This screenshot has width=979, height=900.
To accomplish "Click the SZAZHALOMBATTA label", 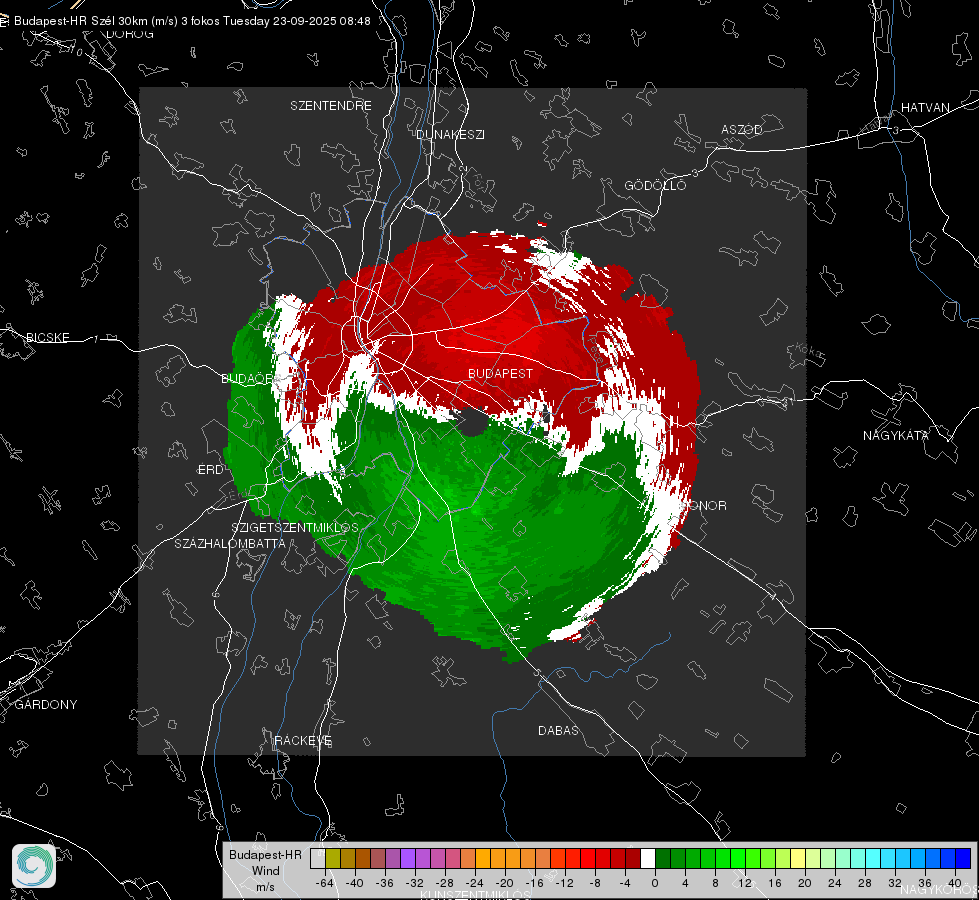I will (x=230, y=543).
